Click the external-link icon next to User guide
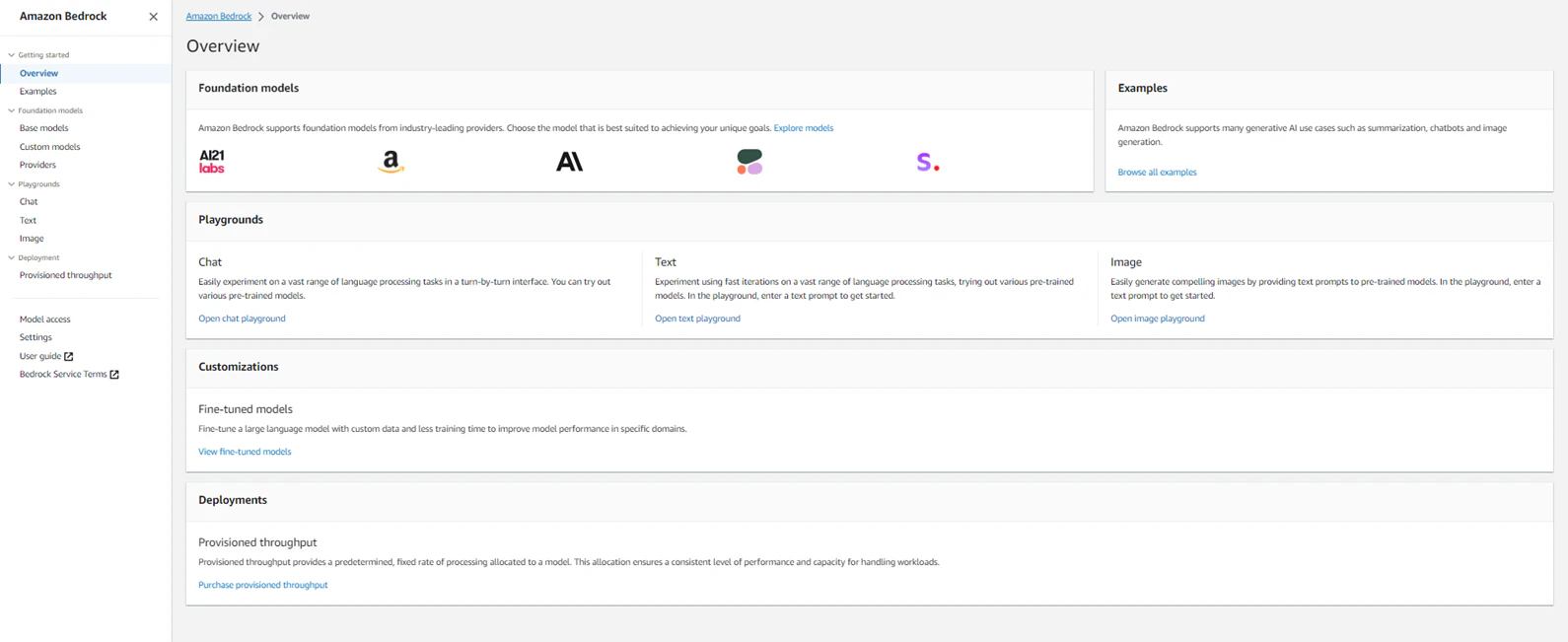The image size is (1568, 642). coord(69,356)
